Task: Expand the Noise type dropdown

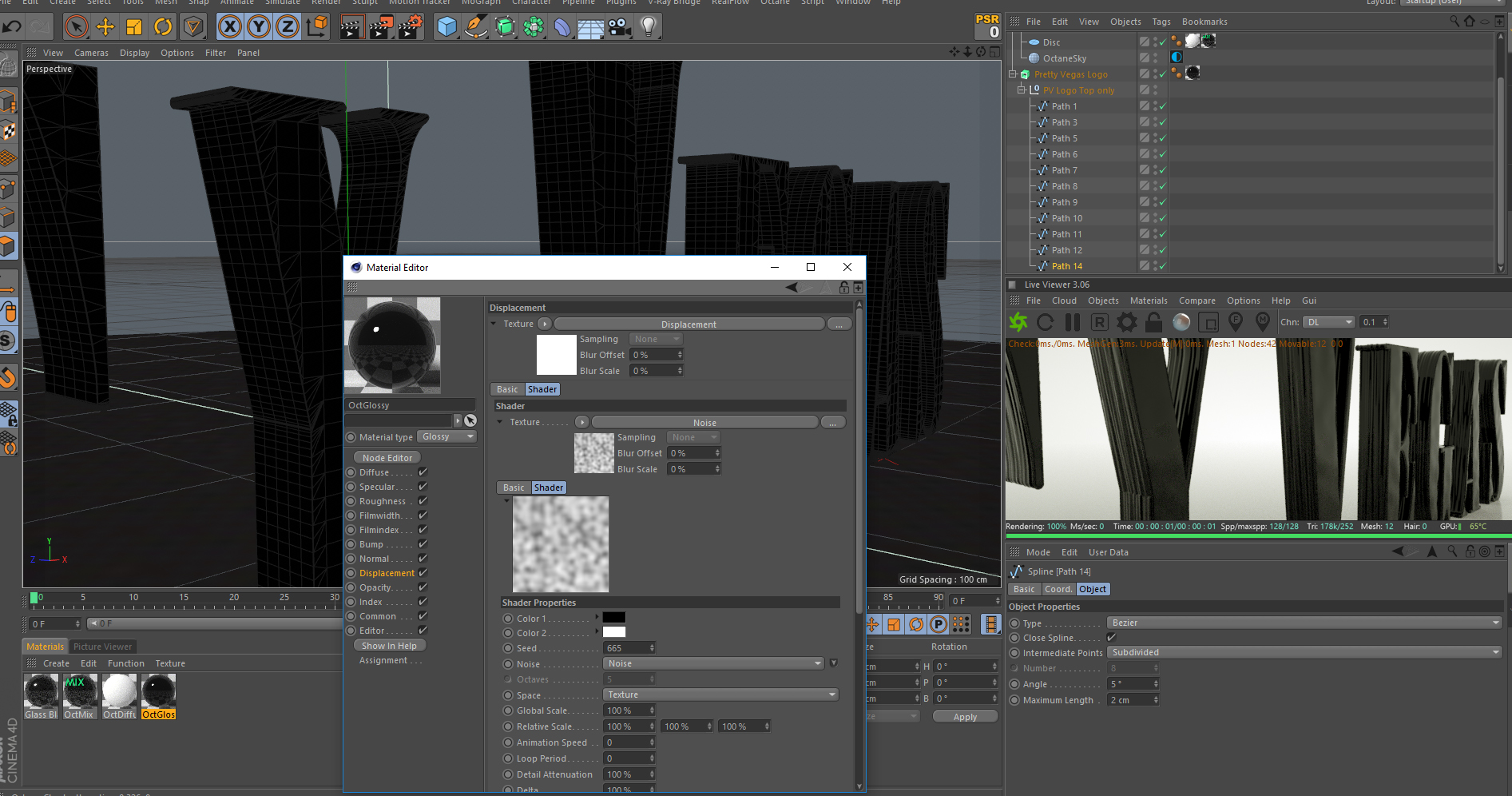Action: click(x=713, y=663)
